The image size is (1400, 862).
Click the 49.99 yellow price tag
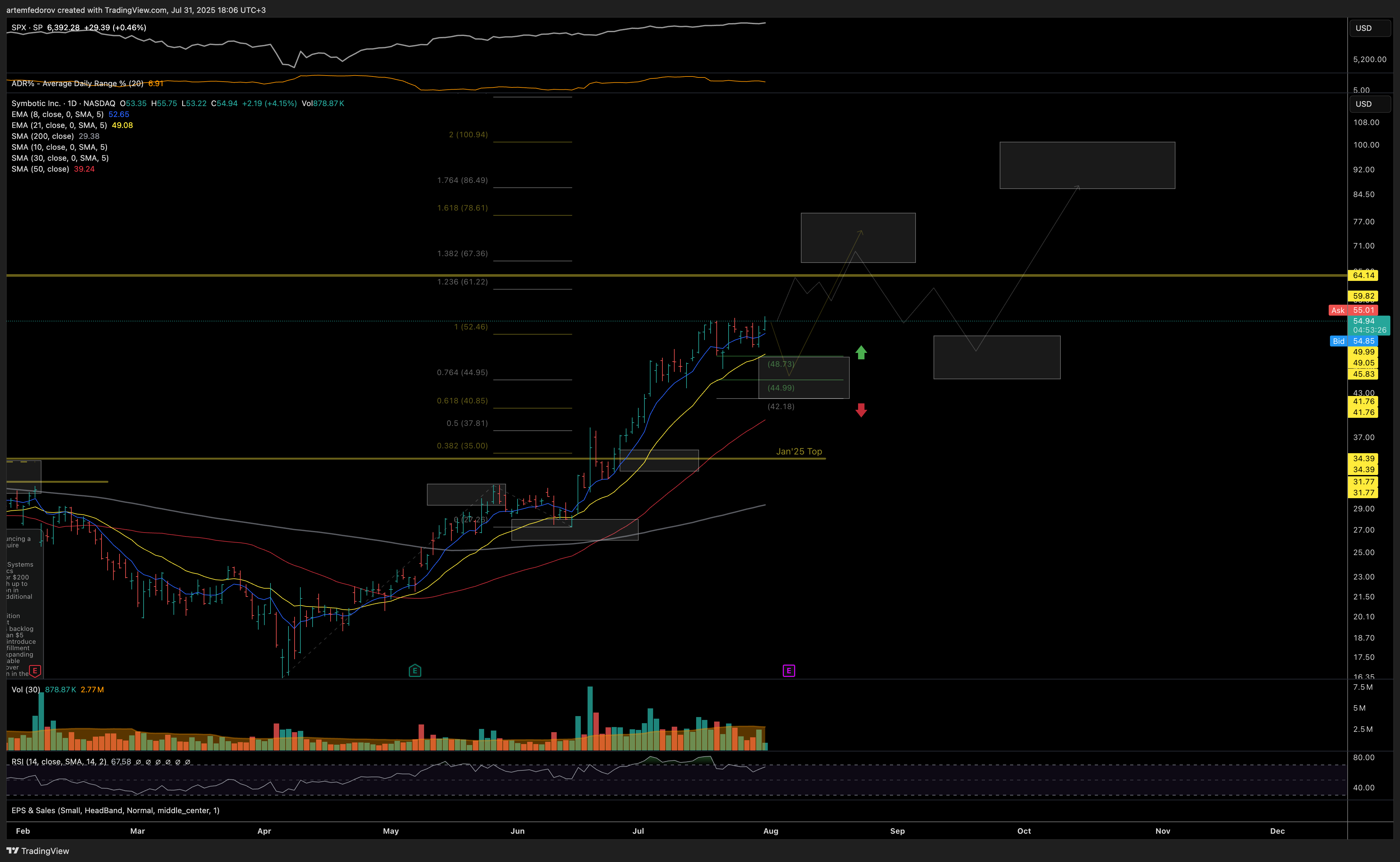click(x=1363, y=352)
